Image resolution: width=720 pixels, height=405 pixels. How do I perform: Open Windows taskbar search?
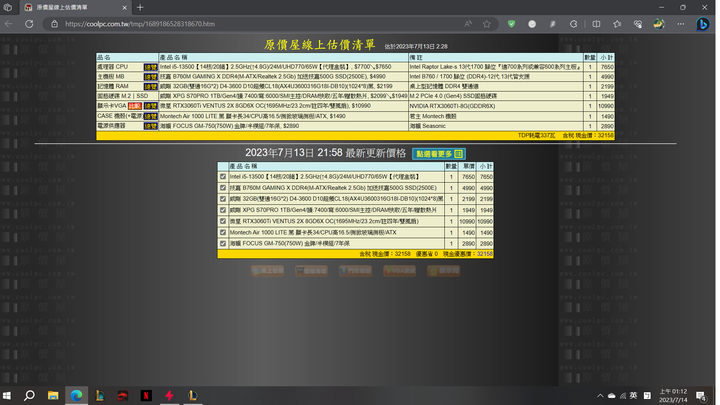point(29,395)
